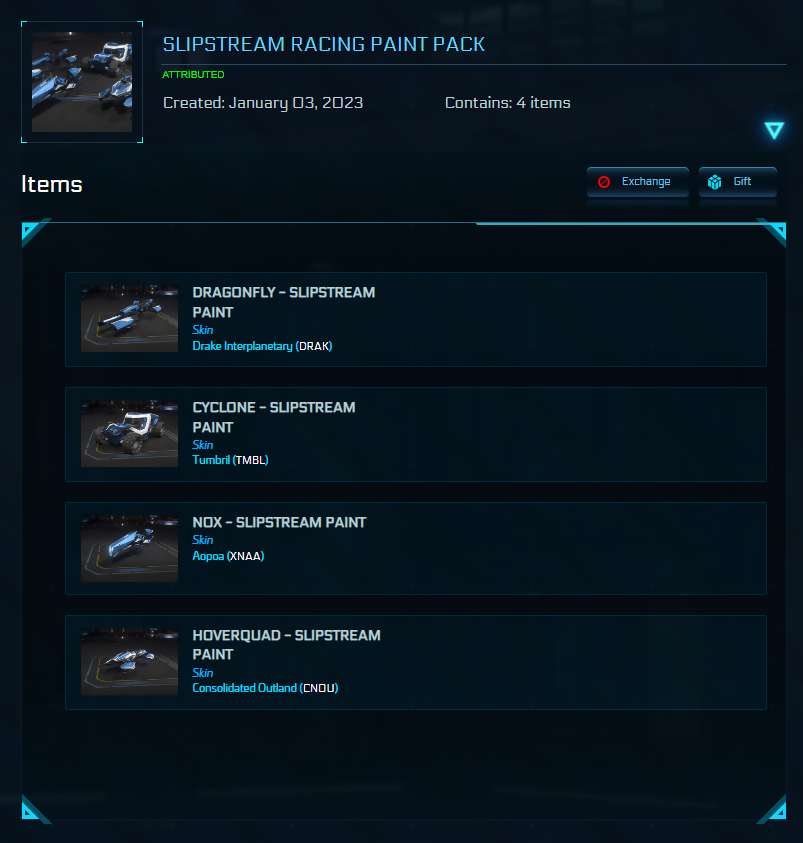Open the Tumbril (TMBL) manufacturer link
Image resolution: width=803 pixels, height=843 pixels.
(x=230, y=460)
